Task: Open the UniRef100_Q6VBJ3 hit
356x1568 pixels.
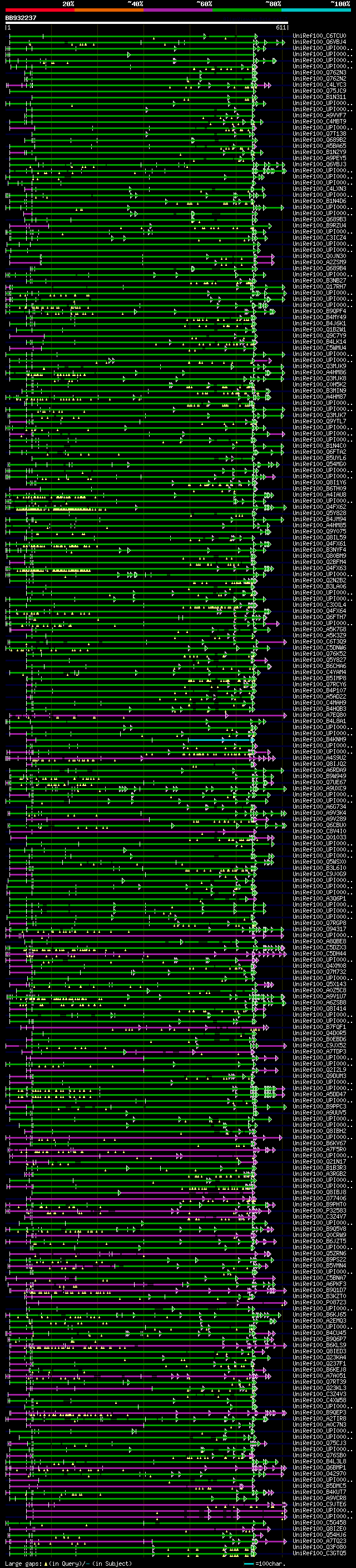Action: 319,164
